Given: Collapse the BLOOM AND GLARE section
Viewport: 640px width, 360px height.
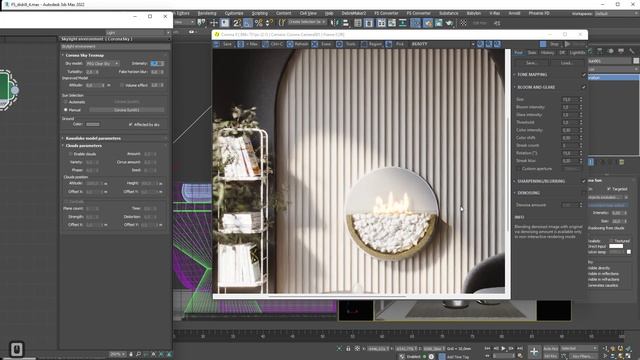Looking at the screenshot, I should click(x=536, y=87).
